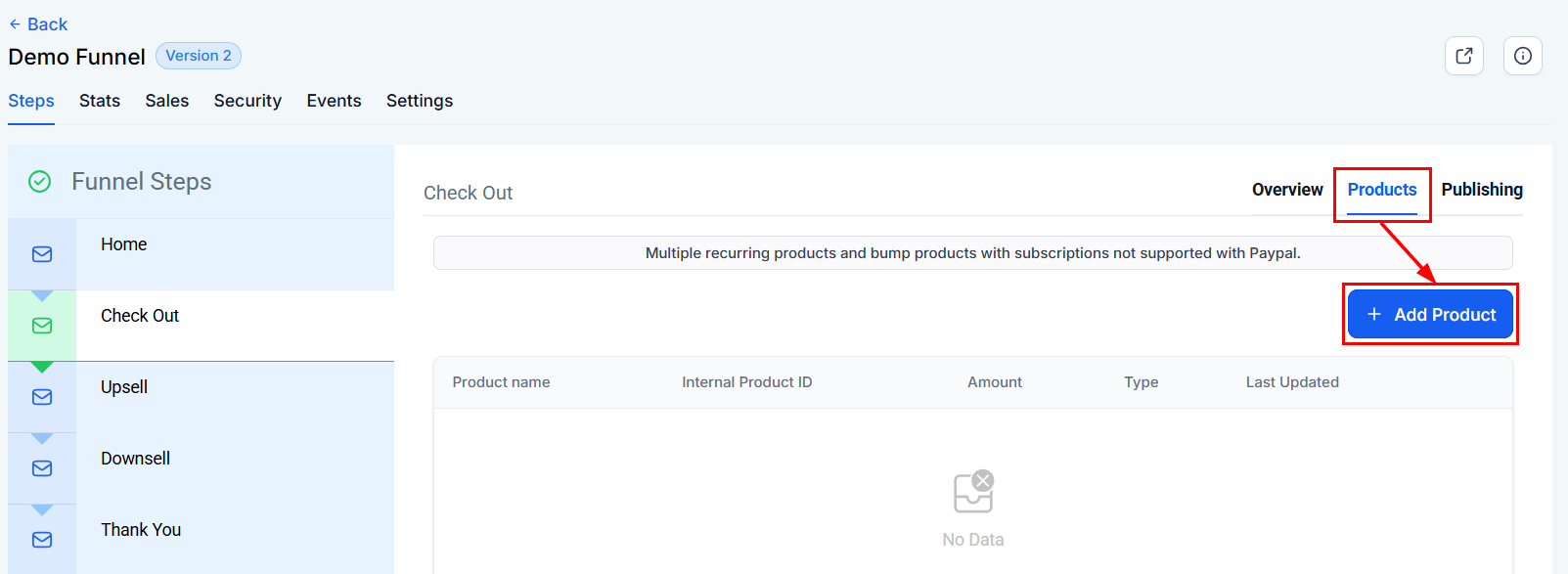
Task: Click the Add Product button
Action: [1430, 314]
